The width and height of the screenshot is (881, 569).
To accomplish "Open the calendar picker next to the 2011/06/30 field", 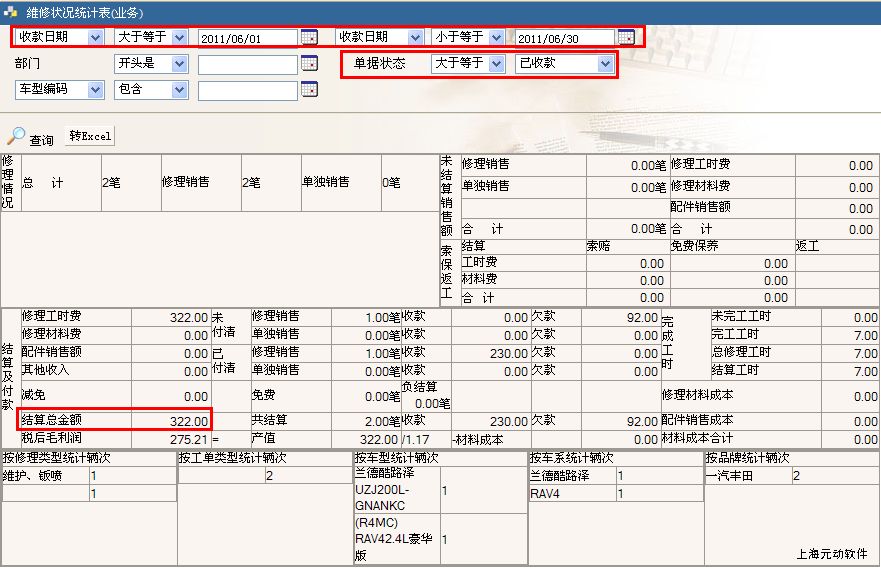I will (626, 38).
